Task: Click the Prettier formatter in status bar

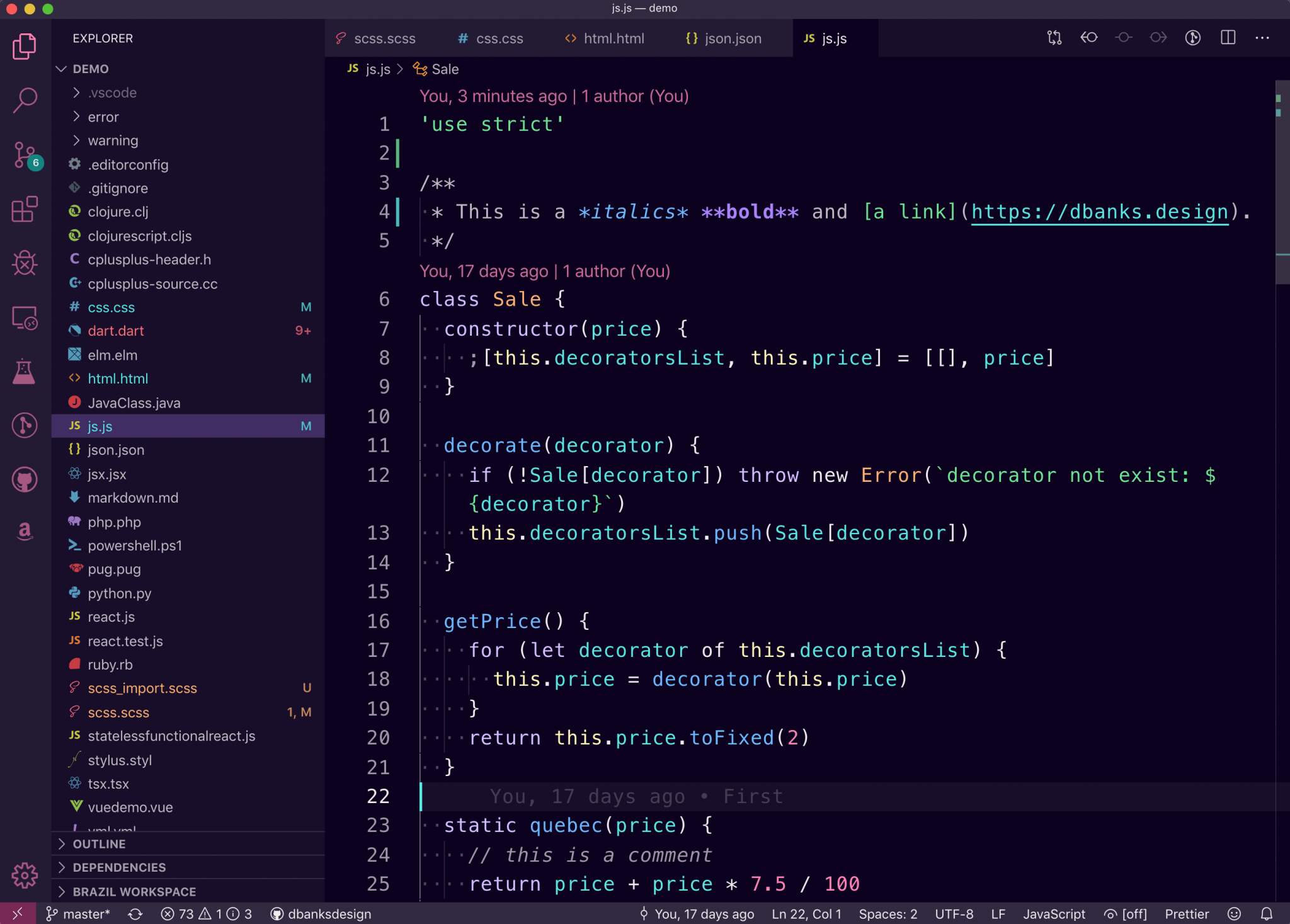Action: coord(1187,914)
